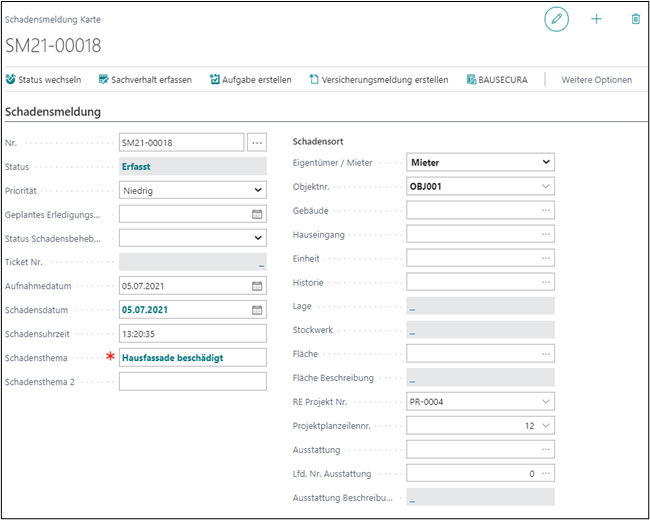Click the pencil edit icon

(556, 19)
